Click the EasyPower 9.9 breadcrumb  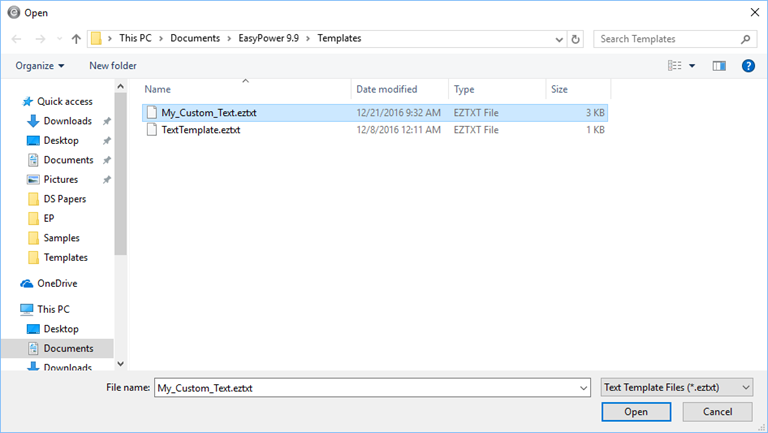point(264,39)
